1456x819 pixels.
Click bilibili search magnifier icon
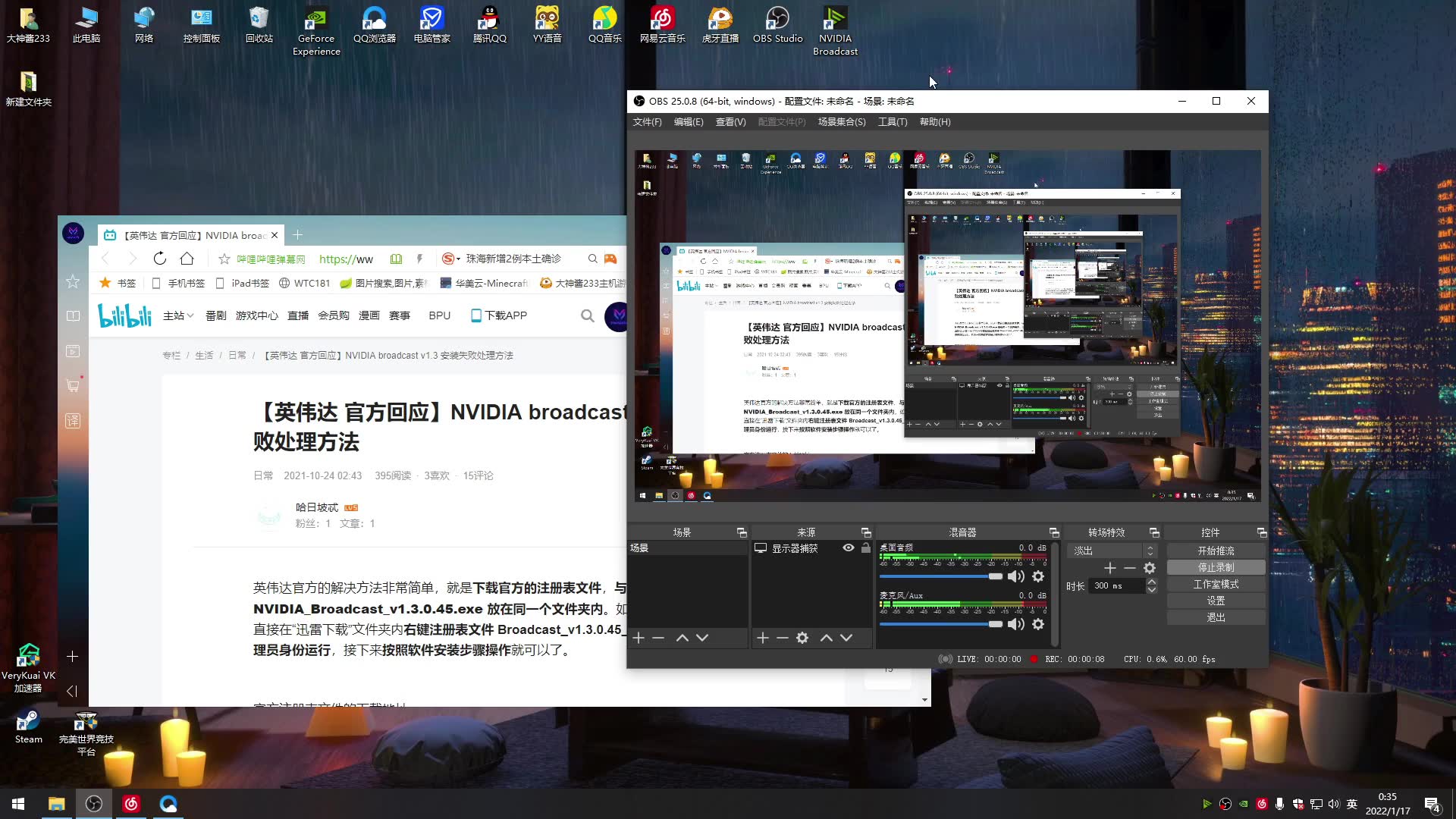(x=587, y=315)
